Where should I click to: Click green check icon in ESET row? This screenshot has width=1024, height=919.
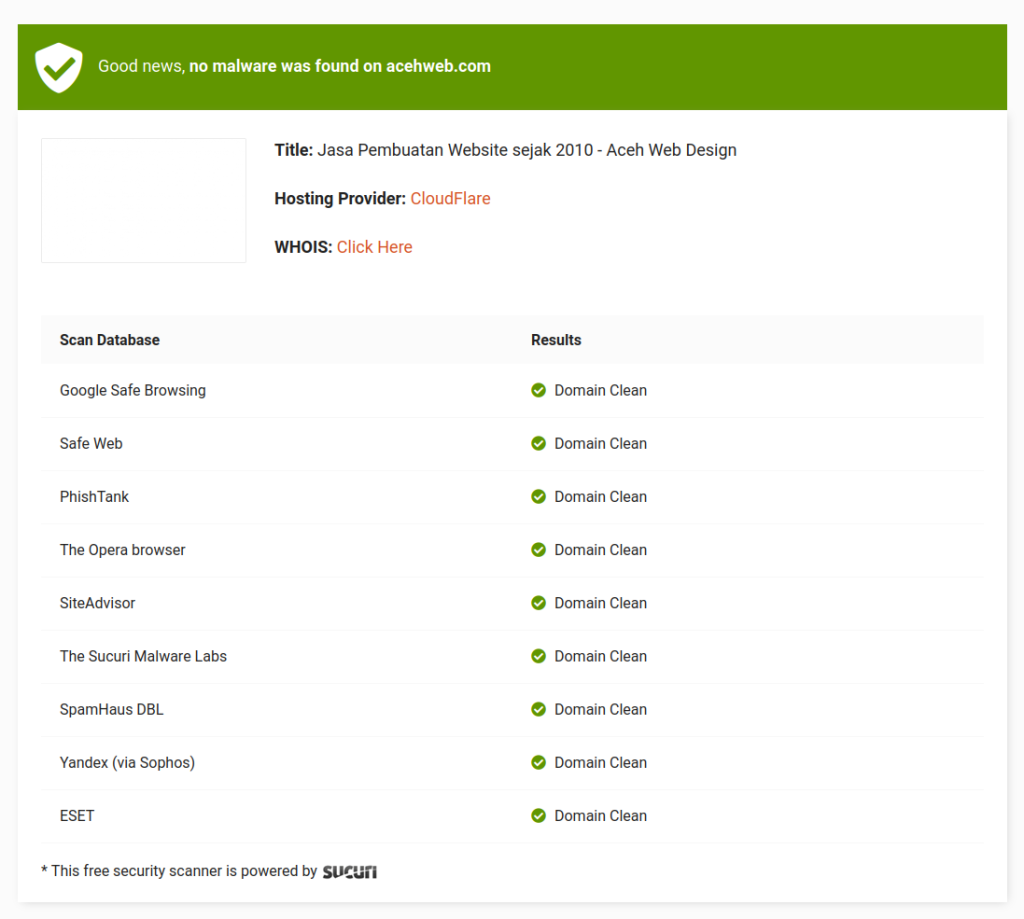pyautogui.click(x=538, y=815)
